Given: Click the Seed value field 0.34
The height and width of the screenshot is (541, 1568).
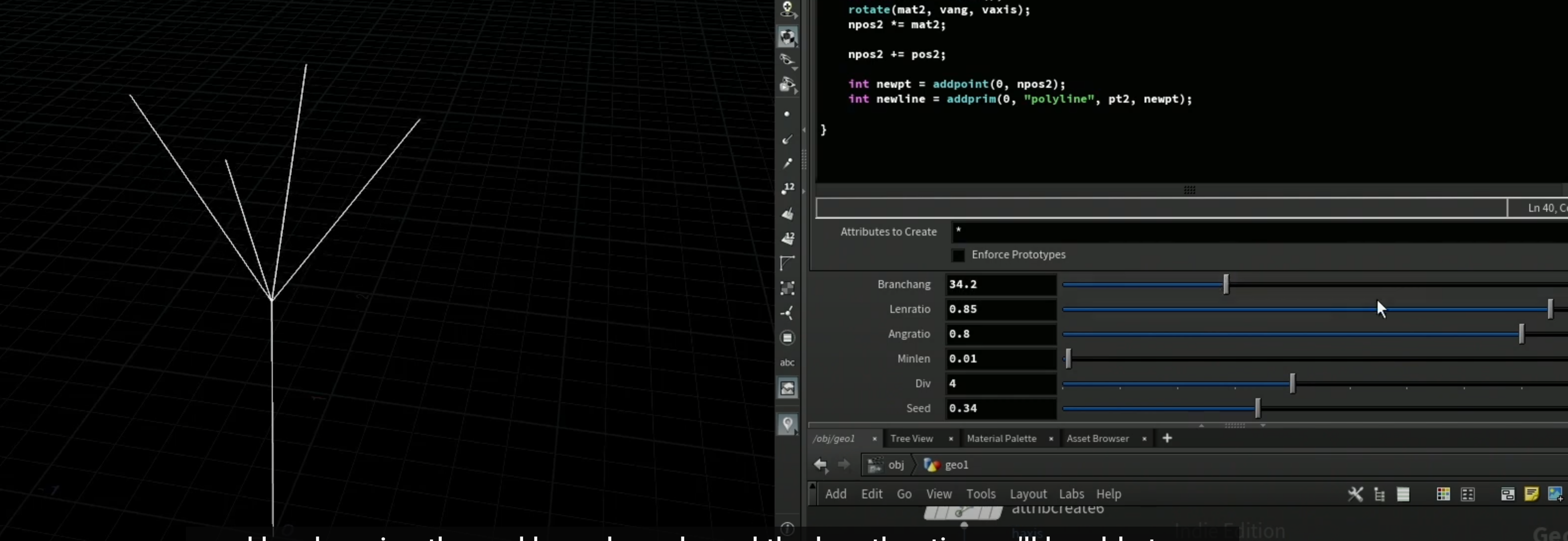Looking at the screenshot, I should tap(1001, 408).
